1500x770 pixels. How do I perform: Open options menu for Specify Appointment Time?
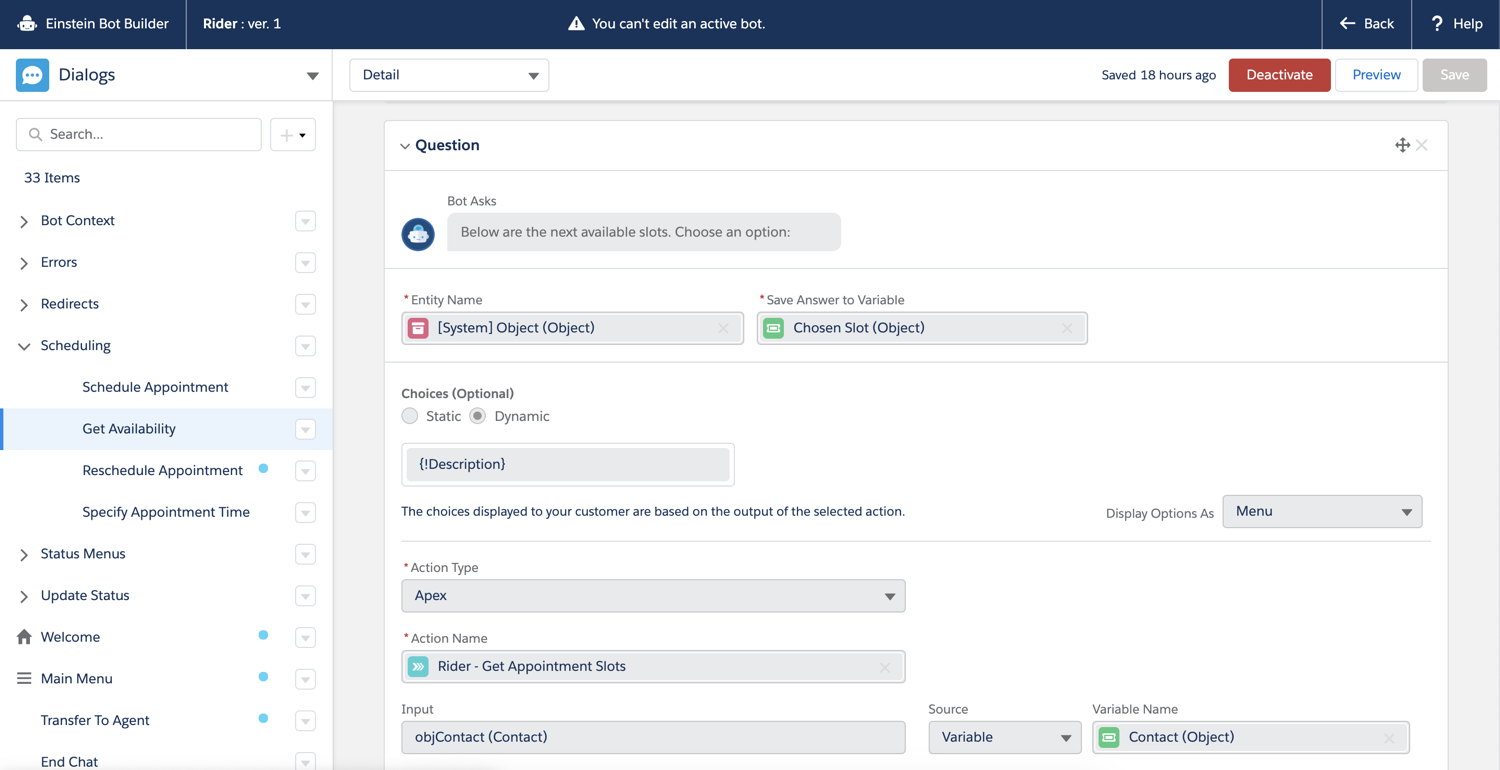[x=305, y=513]
